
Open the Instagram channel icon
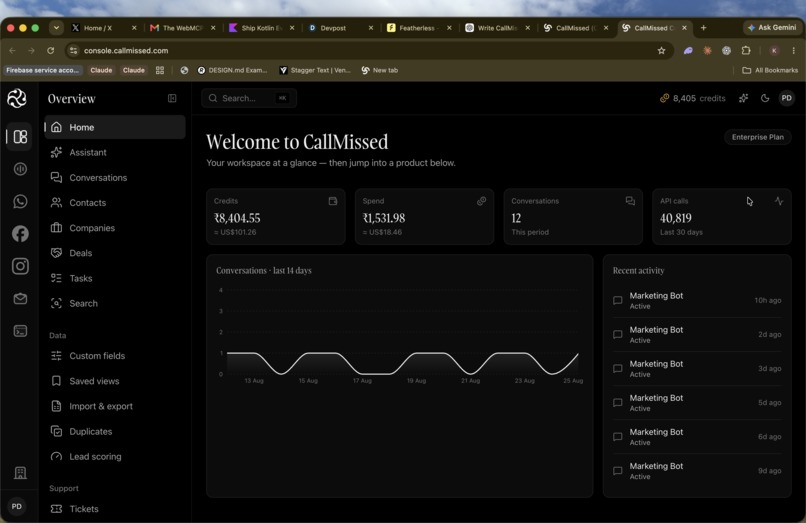coord(20,266)
